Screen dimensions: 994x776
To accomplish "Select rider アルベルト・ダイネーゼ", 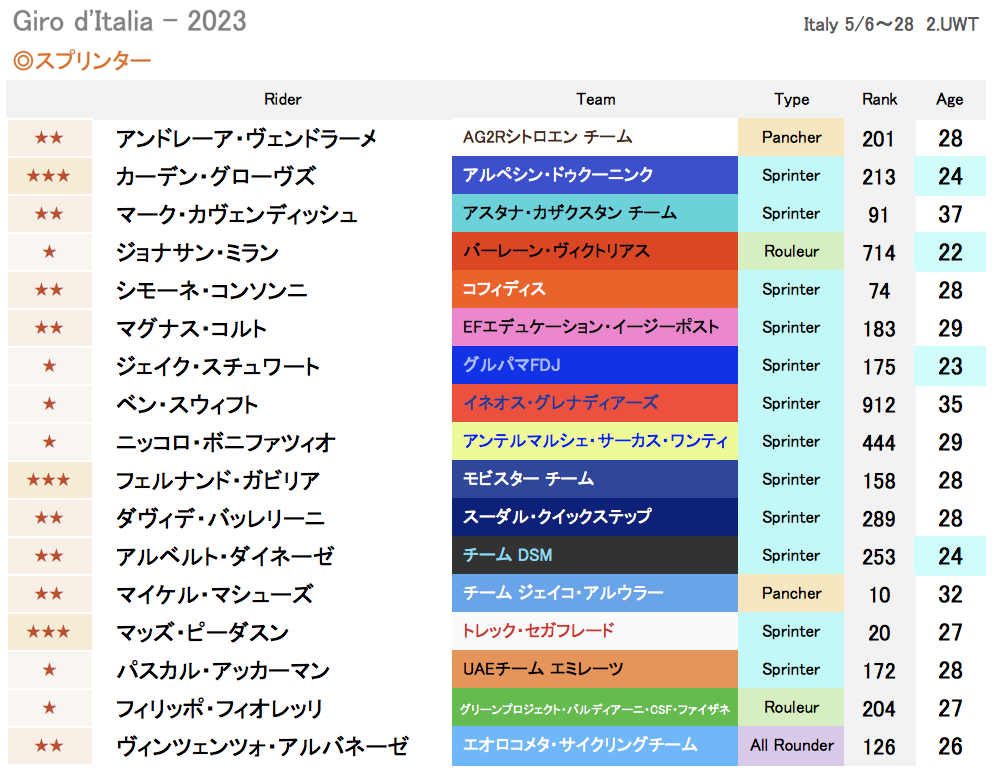I will (x=224, y=557).
